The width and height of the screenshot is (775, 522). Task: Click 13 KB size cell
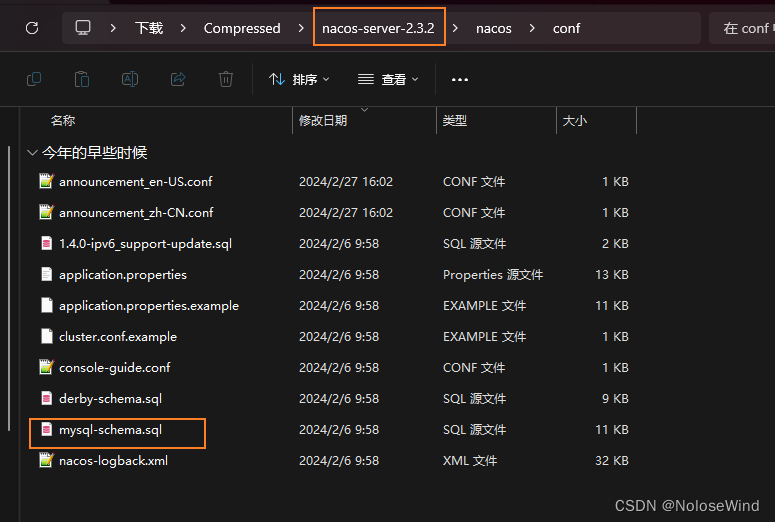click(x=612, y=274)
